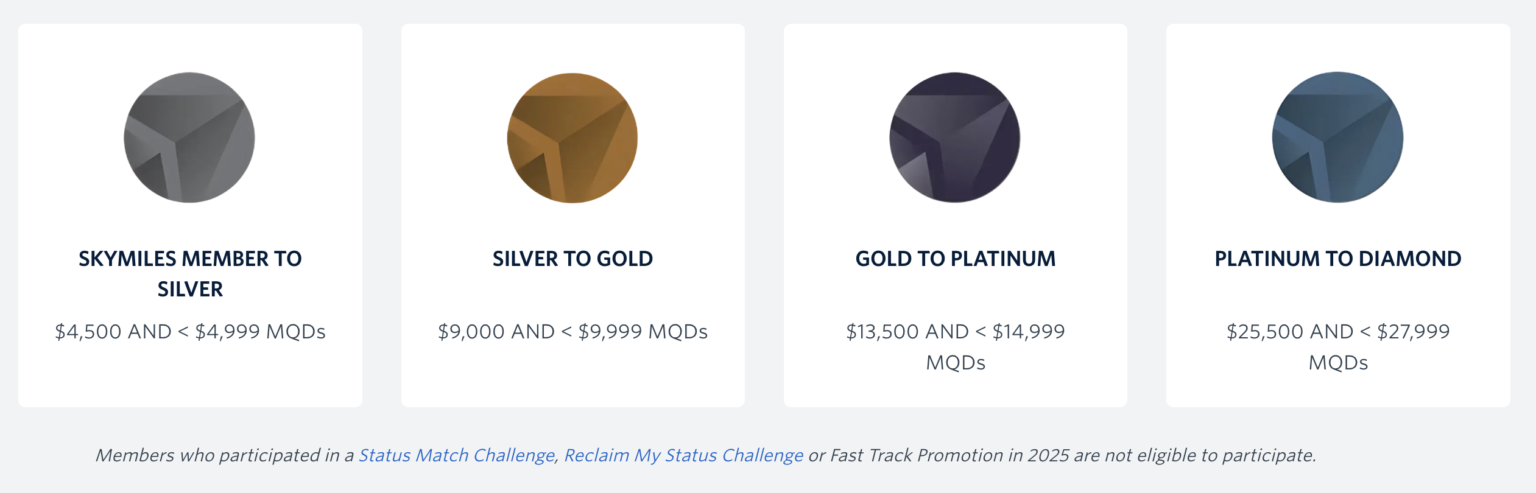
Task: Click the $9,000 AND < $9,999 MQDs text
Action: coord(573,332)
